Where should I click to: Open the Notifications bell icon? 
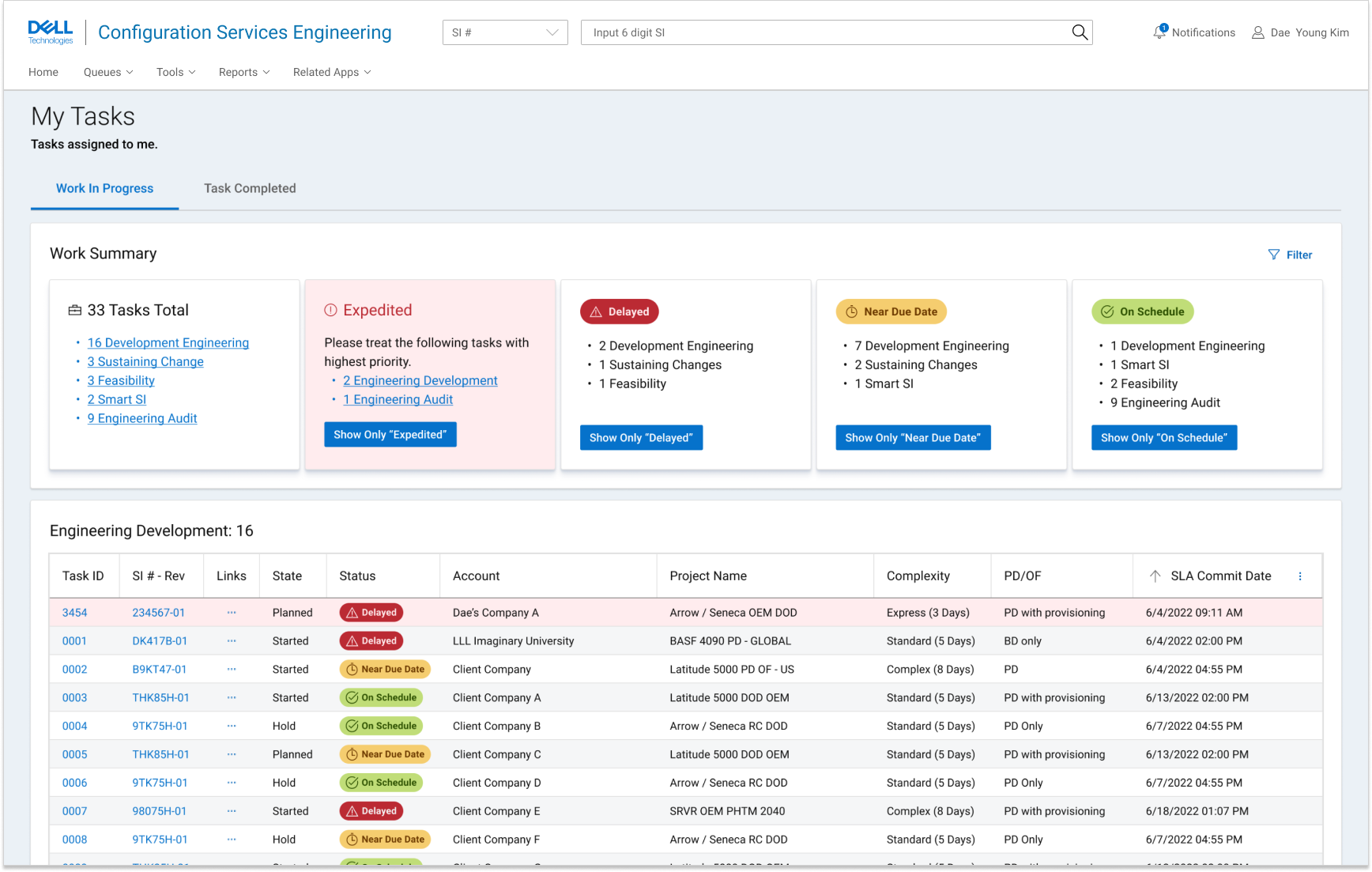point(1159,32)
